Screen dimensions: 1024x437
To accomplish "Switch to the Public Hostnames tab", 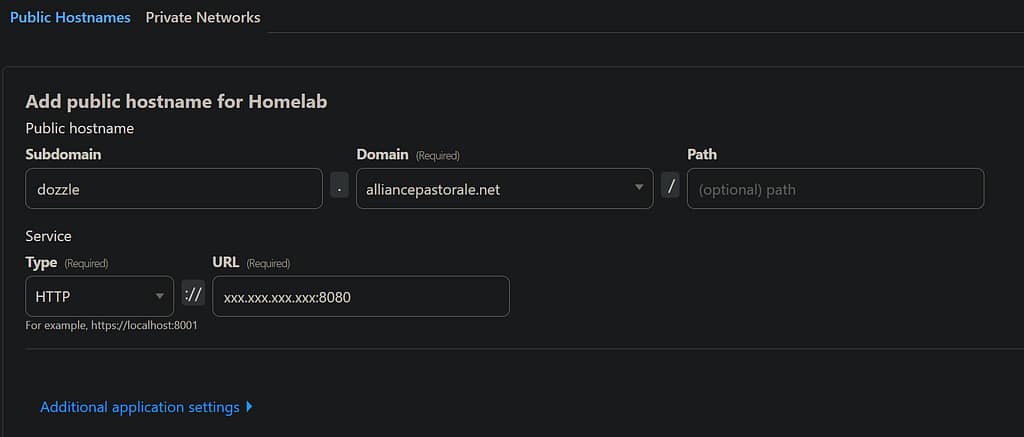I will click(x=70, y=17).
